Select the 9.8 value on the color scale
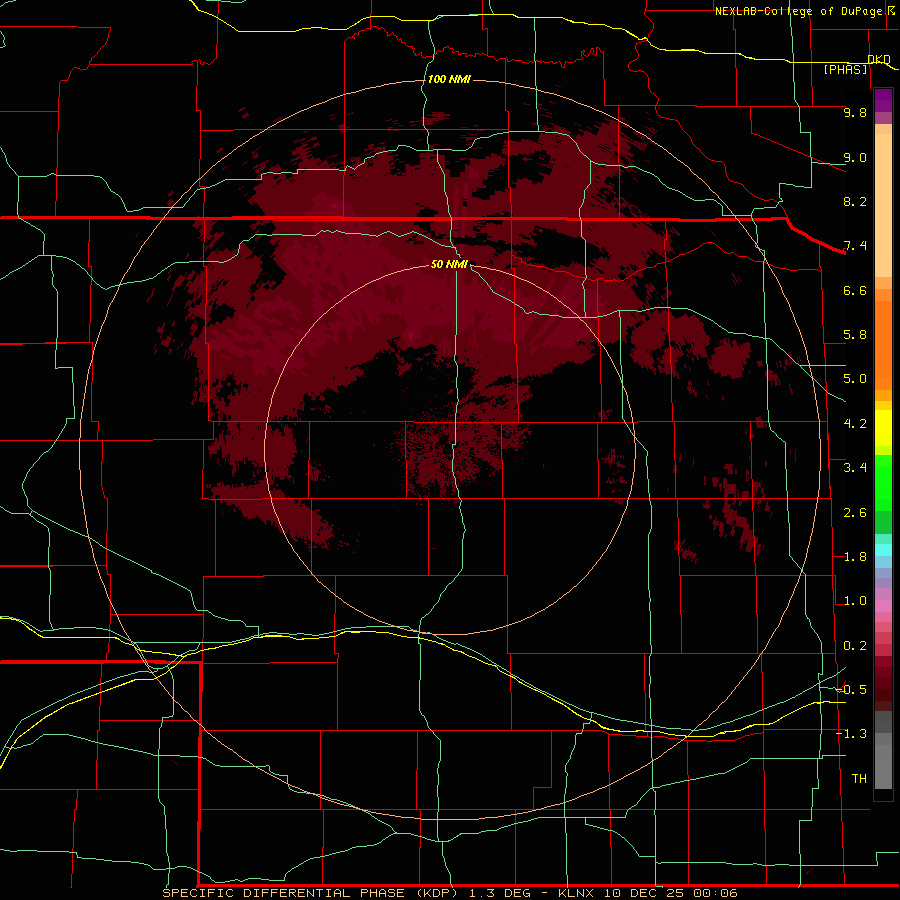Screen dimensions: 900x900 click(x=855, y=112)
